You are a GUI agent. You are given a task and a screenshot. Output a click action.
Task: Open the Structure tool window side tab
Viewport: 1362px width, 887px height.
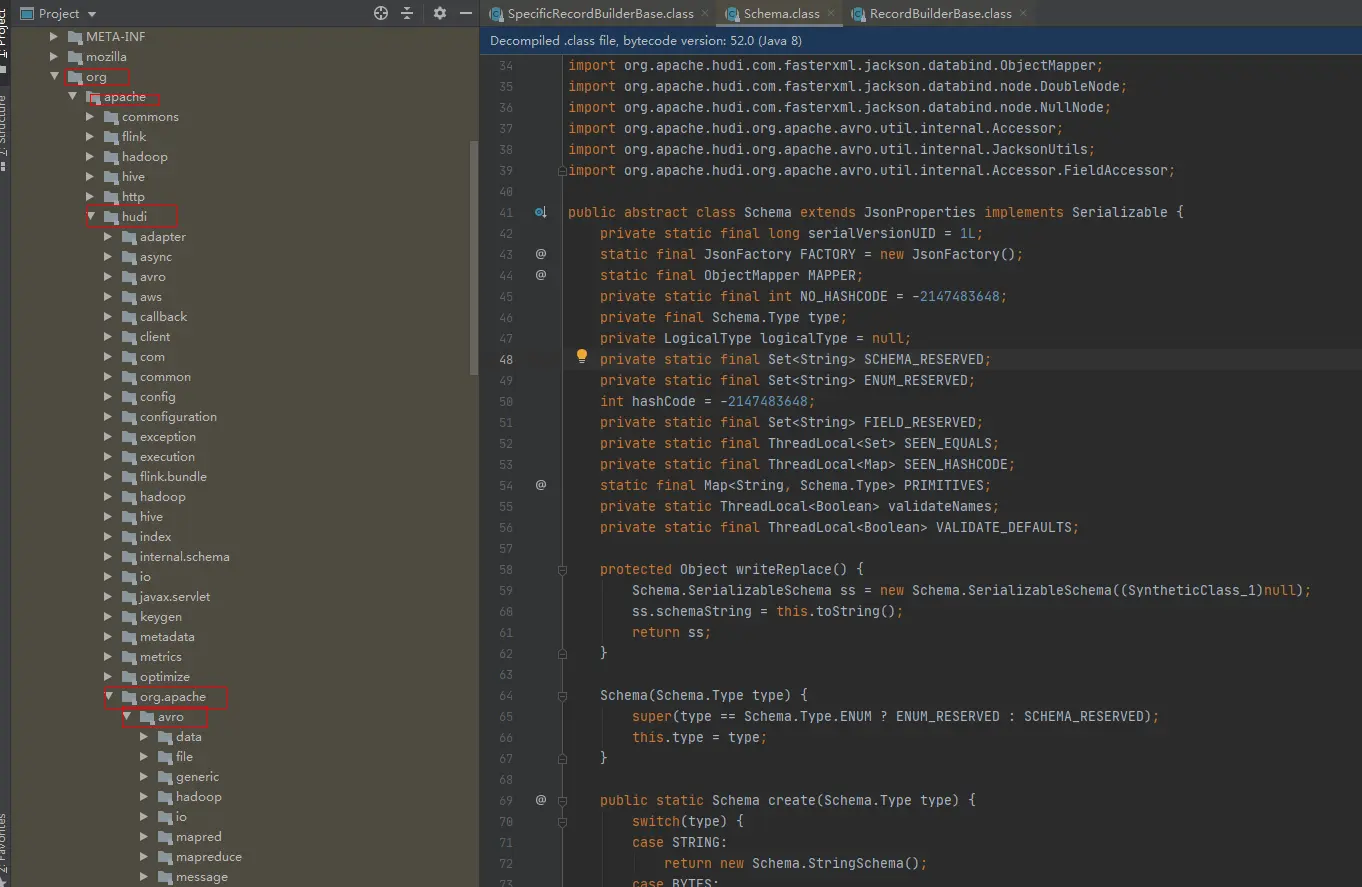[4, 130]
